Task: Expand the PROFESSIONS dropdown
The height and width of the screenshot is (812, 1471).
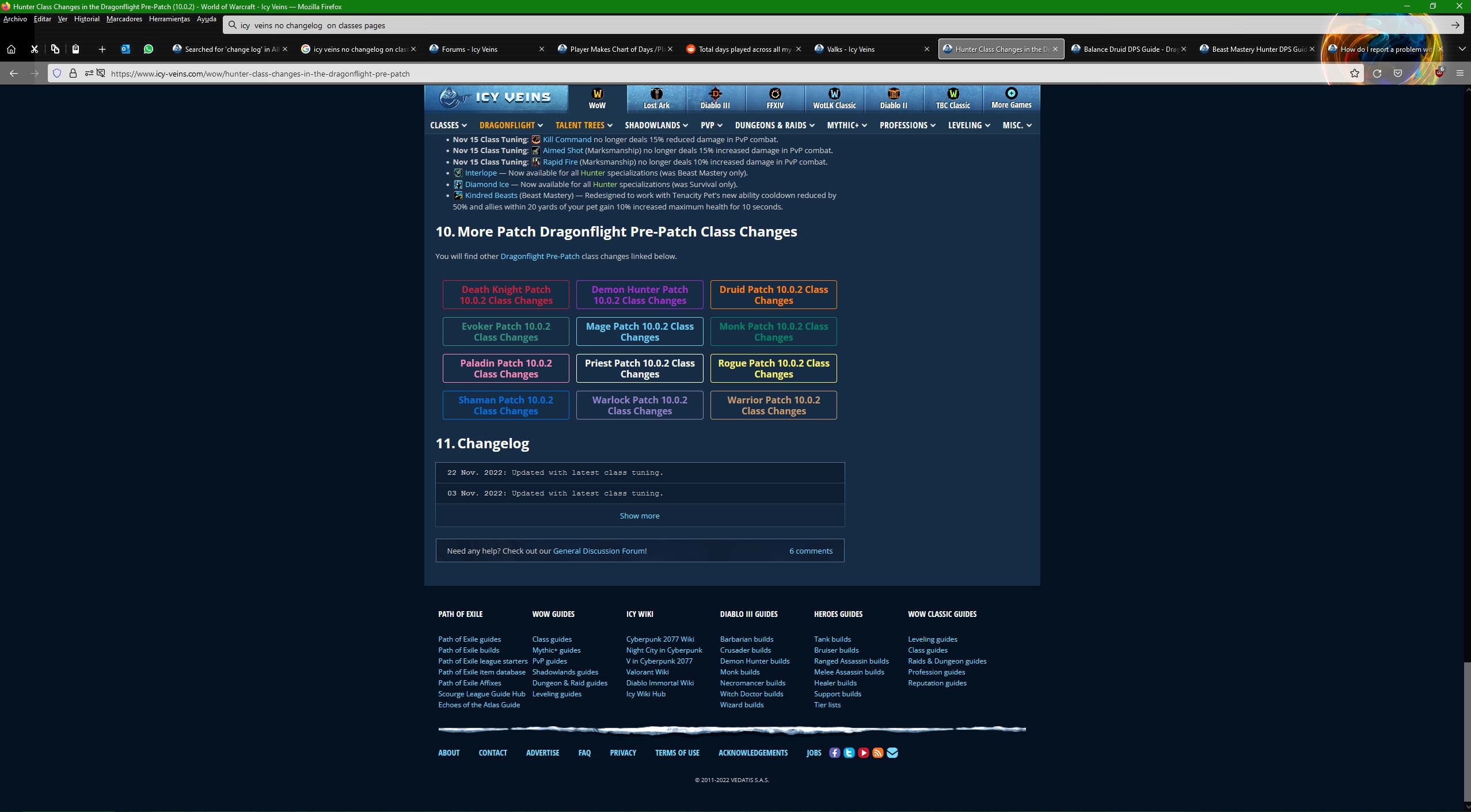Action: (x=908, y=125)
